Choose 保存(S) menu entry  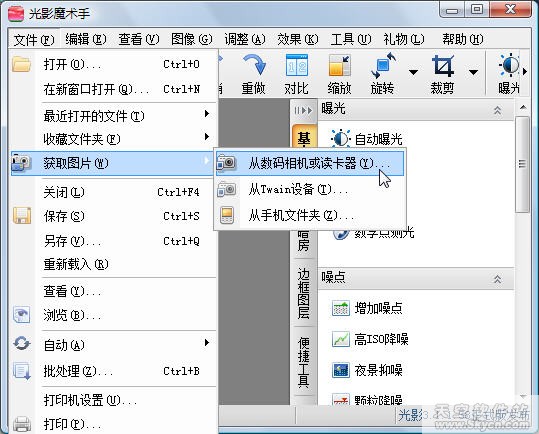point(113,216)
